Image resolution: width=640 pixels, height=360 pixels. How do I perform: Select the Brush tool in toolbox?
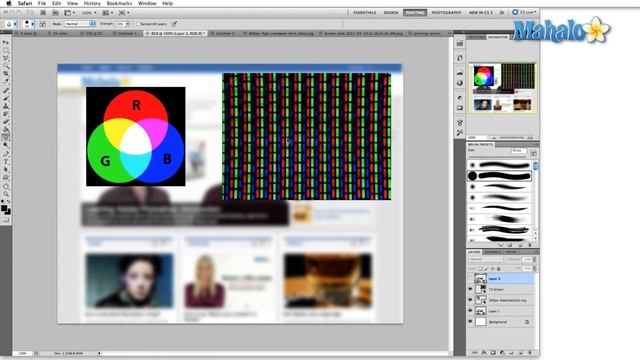[x=6, y=98]
